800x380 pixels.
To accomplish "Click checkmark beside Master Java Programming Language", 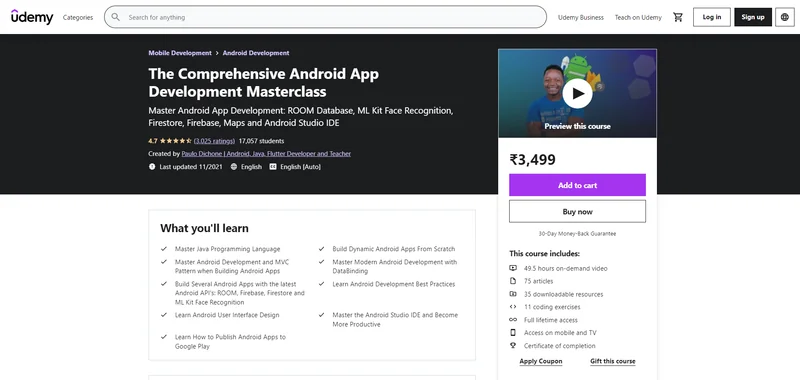I will point(164,249).
